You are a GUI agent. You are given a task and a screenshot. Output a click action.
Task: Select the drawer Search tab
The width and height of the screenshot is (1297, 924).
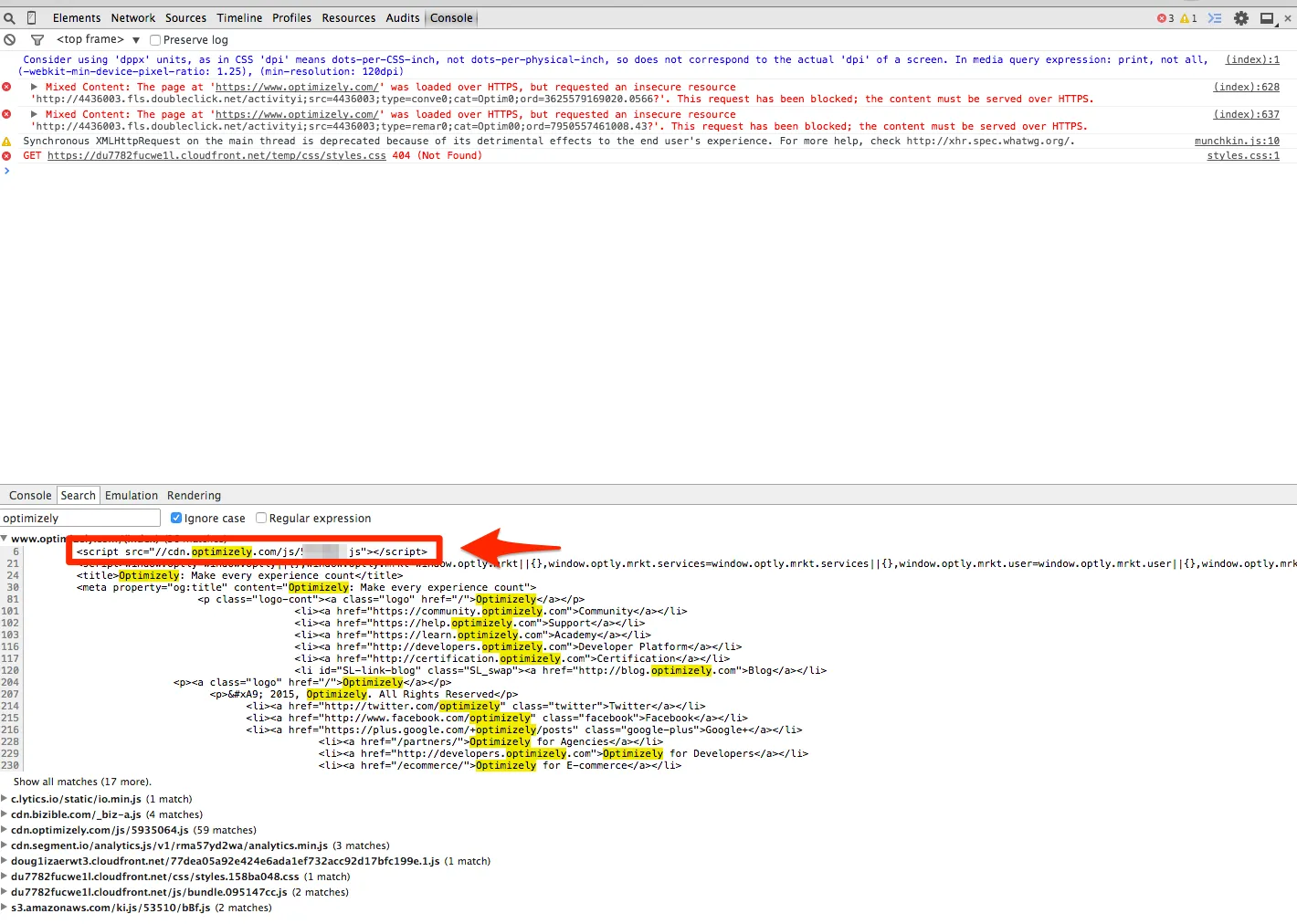pos(79,496)
